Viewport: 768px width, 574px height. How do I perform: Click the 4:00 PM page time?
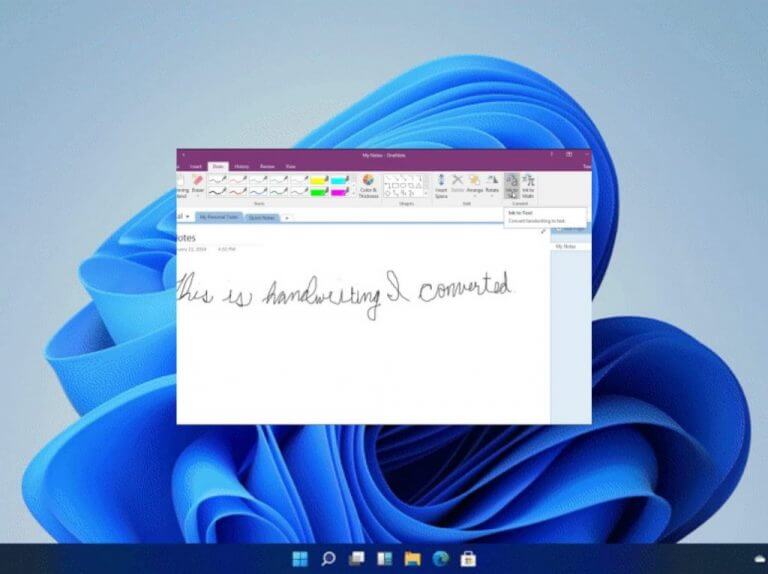click(x=227, y=249)
